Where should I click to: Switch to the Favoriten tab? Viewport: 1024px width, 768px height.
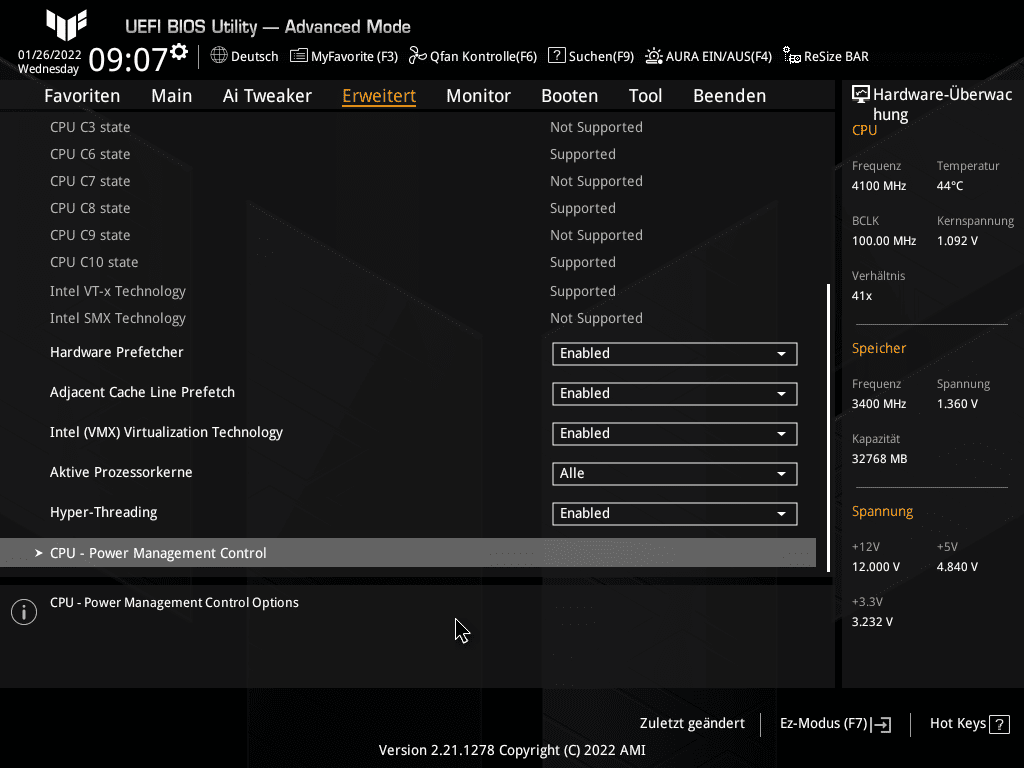coord(82,95)
